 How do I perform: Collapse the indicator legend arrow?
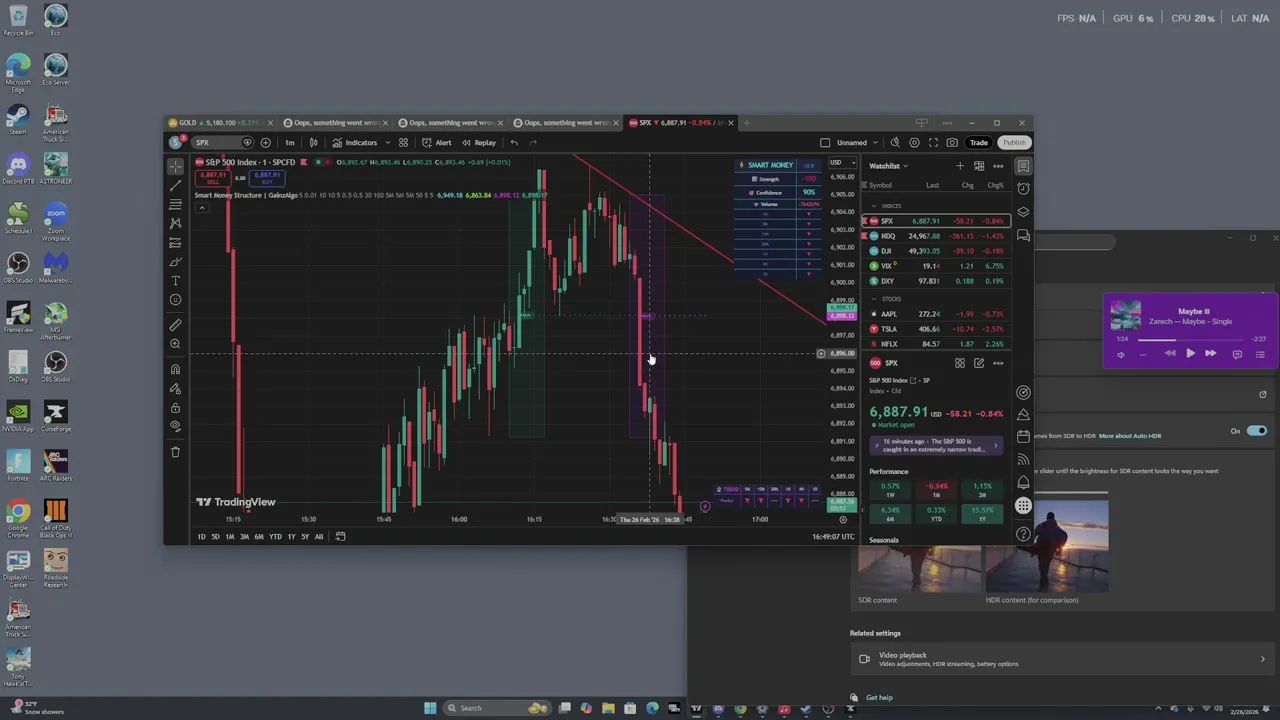pyautogui.click(x=201, y=208)
